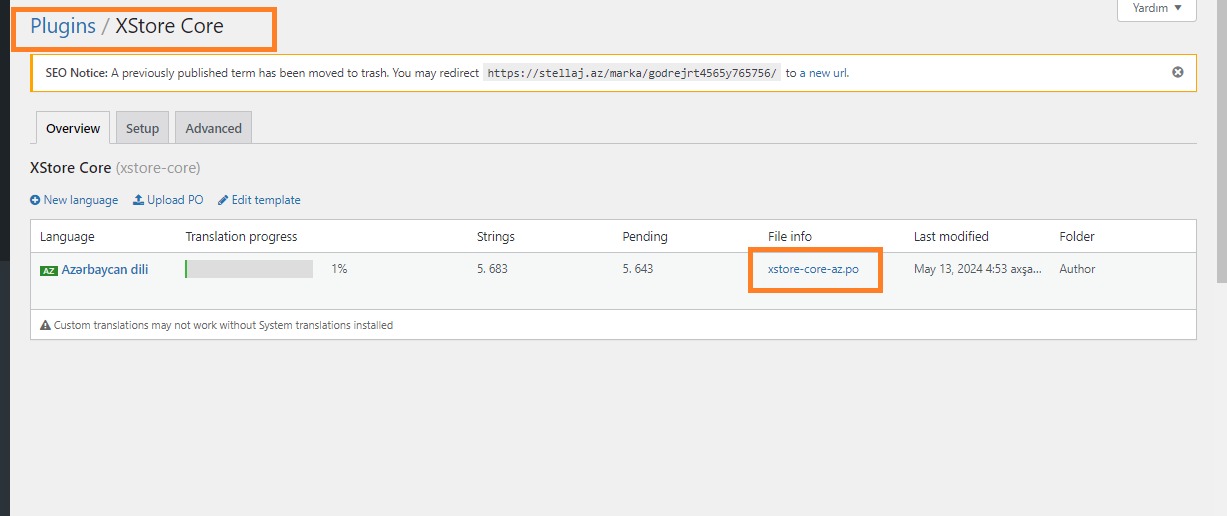This screenshot has height=516, width=1227.
Task: Click the 1% translation progress bar
Action: 249,269
